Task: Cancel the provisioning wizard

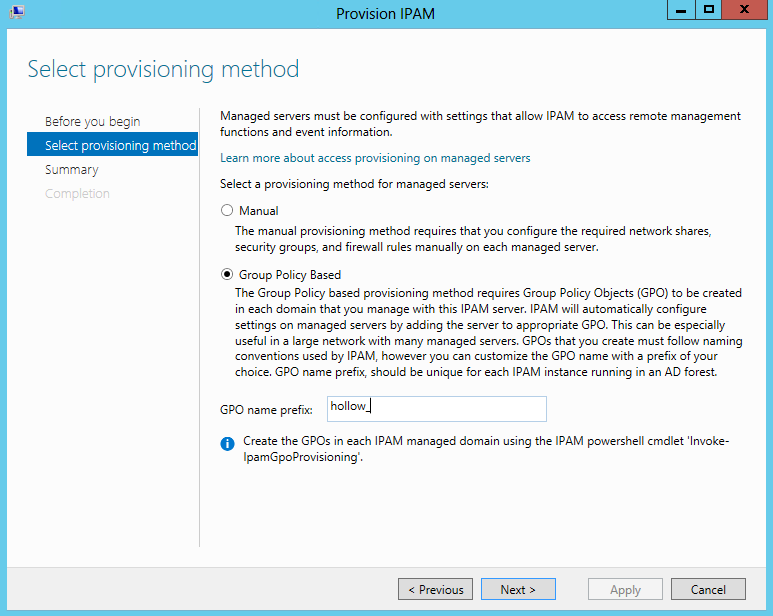Action: pos(708,590)
